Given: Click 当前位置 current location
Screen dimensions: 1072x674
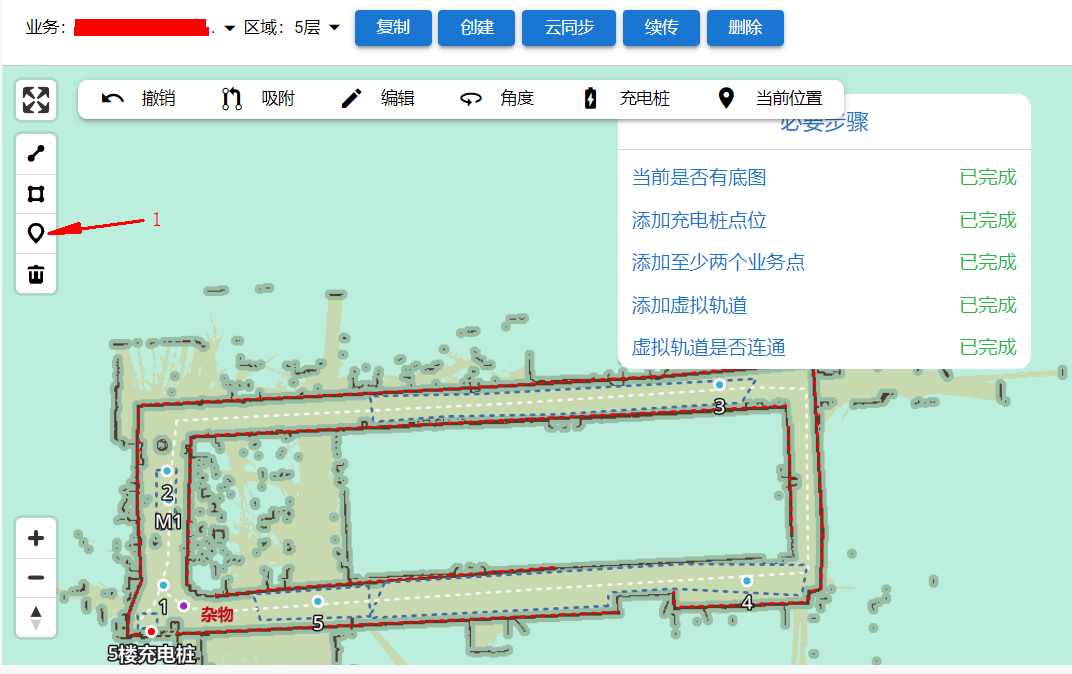Looking at the screenshot, I should [x=770, y=98].
